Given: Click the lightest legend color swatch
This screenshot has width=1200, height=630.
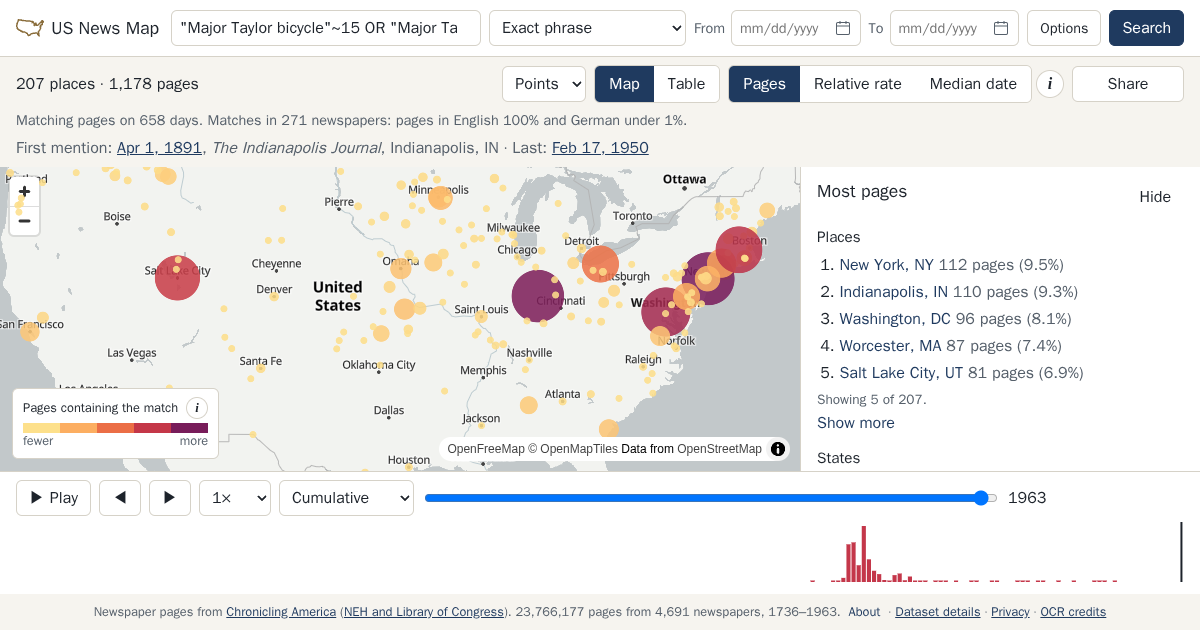Looking at the screenshot, I should [x=41, y=428].
